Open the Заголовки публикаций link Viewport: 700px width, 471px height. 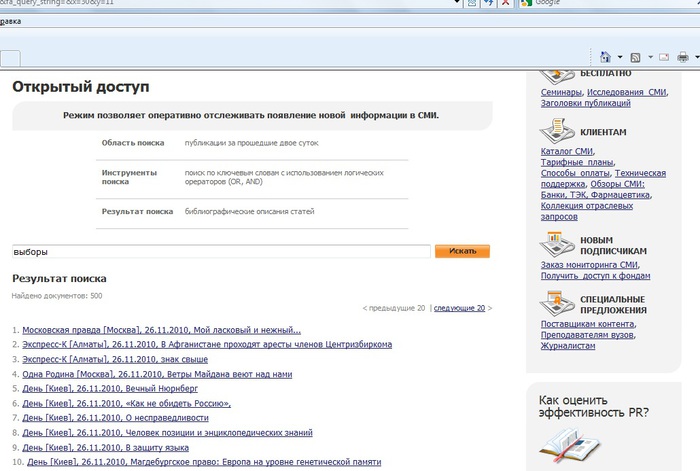coord(586,103)
